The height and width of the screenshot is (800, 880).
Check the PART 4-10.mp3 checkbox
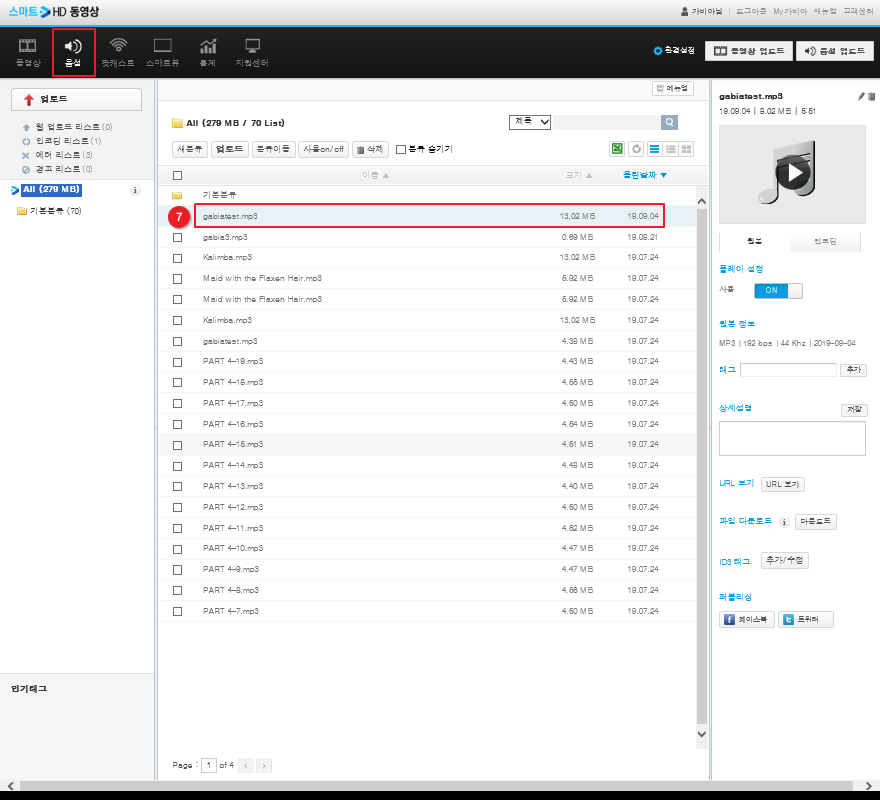[x=177, y=549]
